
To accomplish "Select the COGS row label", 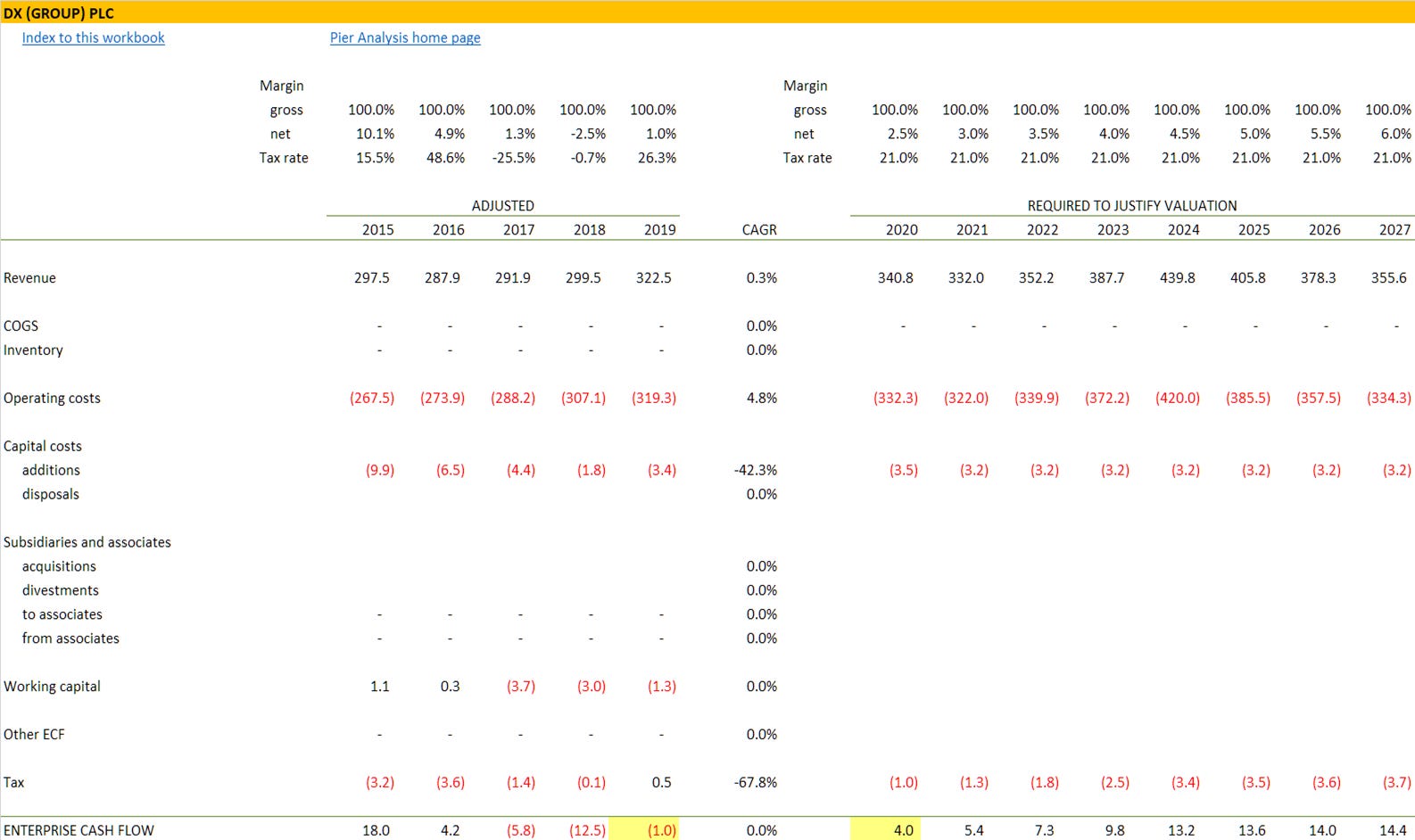I will pyautogui.click(x=21, y=325).
